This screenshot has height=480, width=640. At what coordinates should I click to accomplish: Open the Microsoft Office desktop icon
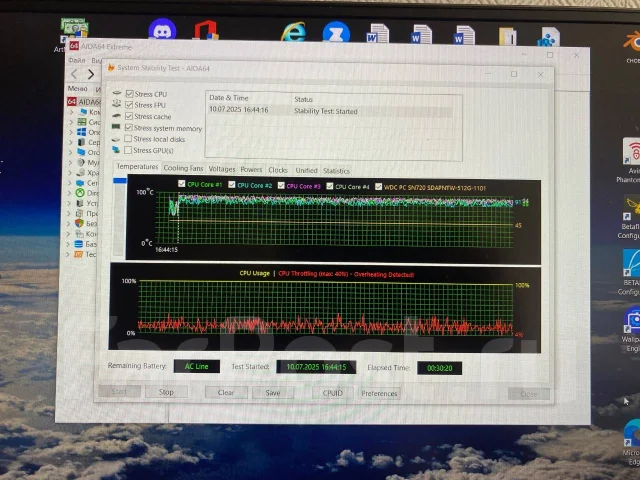tap(206, 30)
